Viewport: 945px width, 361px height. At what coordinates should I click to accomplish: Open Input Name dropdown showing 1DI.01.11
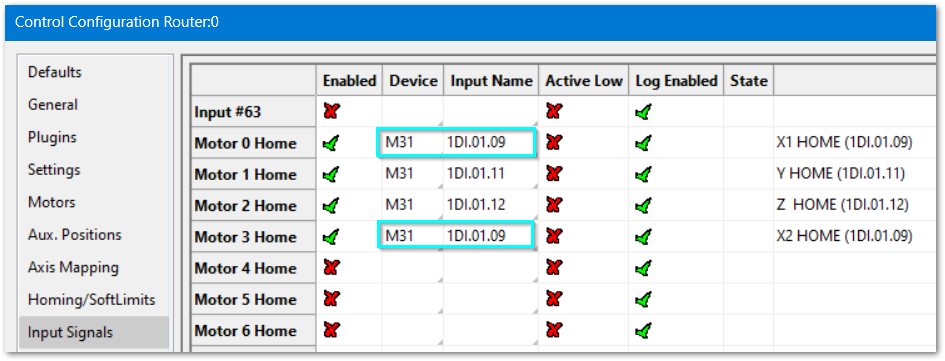click(491, 174)
